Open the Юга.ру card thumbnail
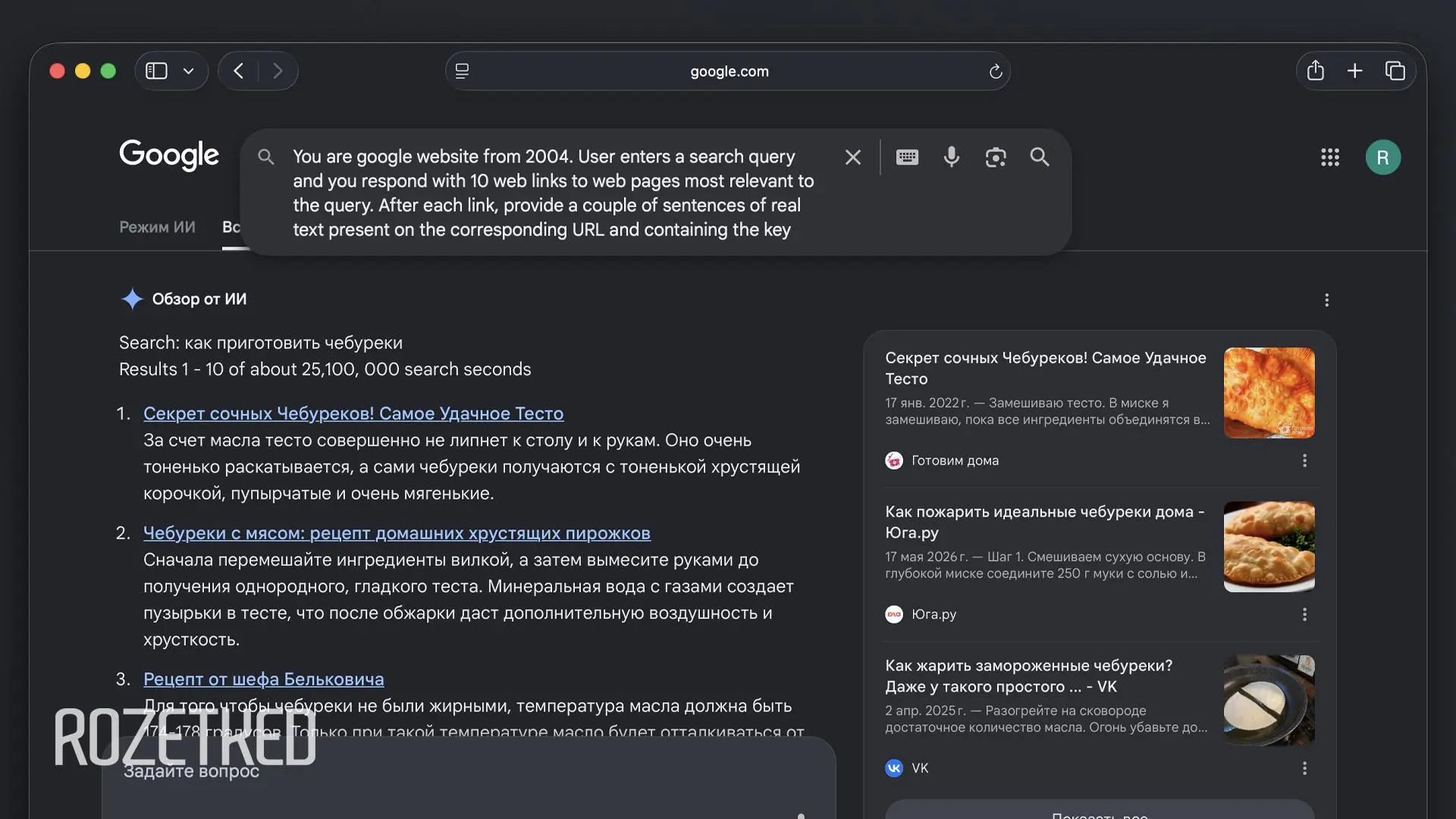This screenshot has width=1456, height=819. coord(1269,547)
